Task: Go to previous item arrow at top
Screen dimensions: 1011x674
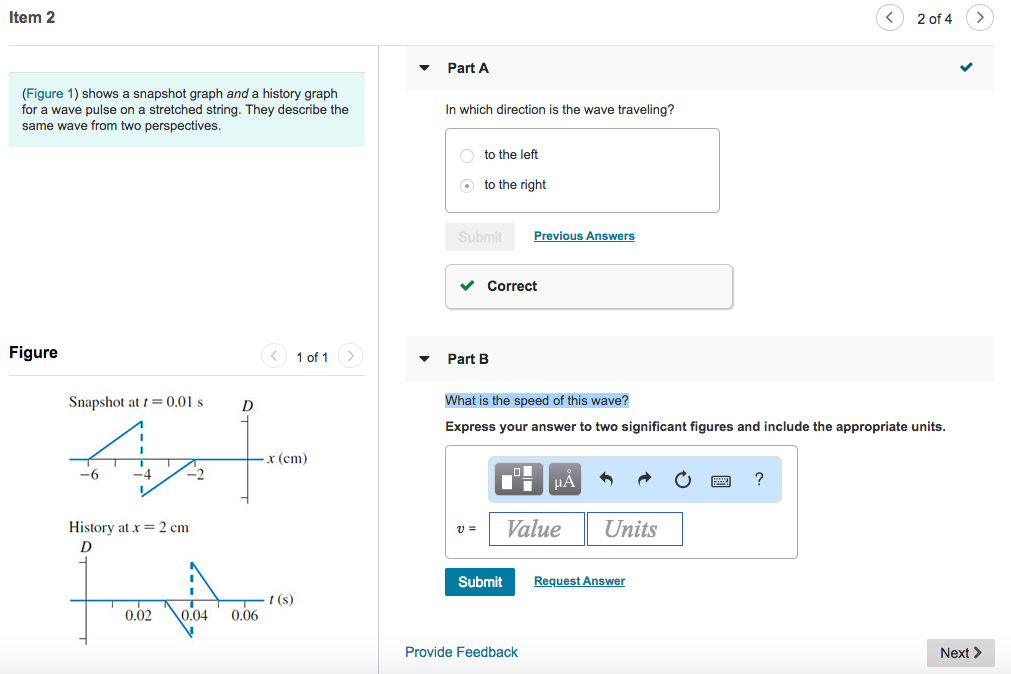Action: pyautogui.click(x=890, y=17)
